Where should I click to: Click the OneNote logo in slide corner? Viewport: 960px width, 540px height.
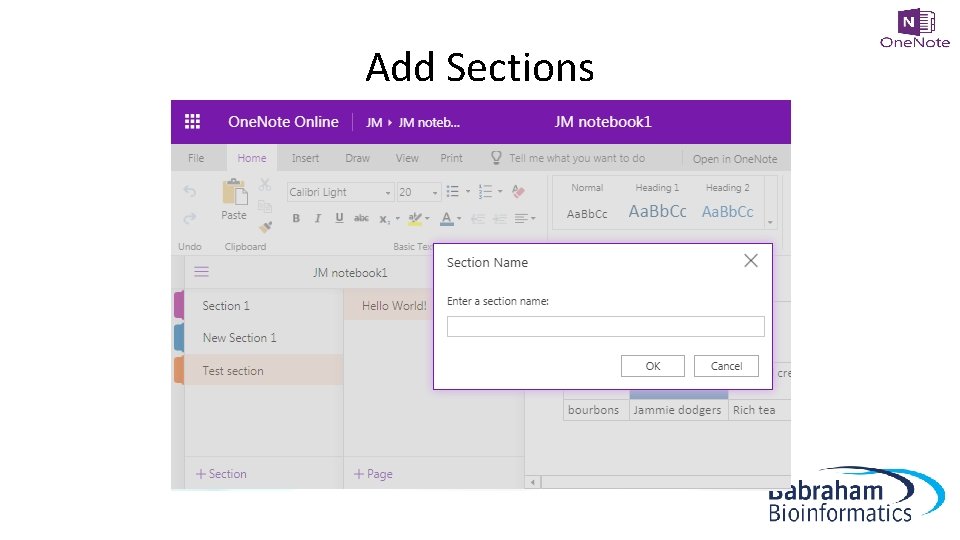point(915,28)
